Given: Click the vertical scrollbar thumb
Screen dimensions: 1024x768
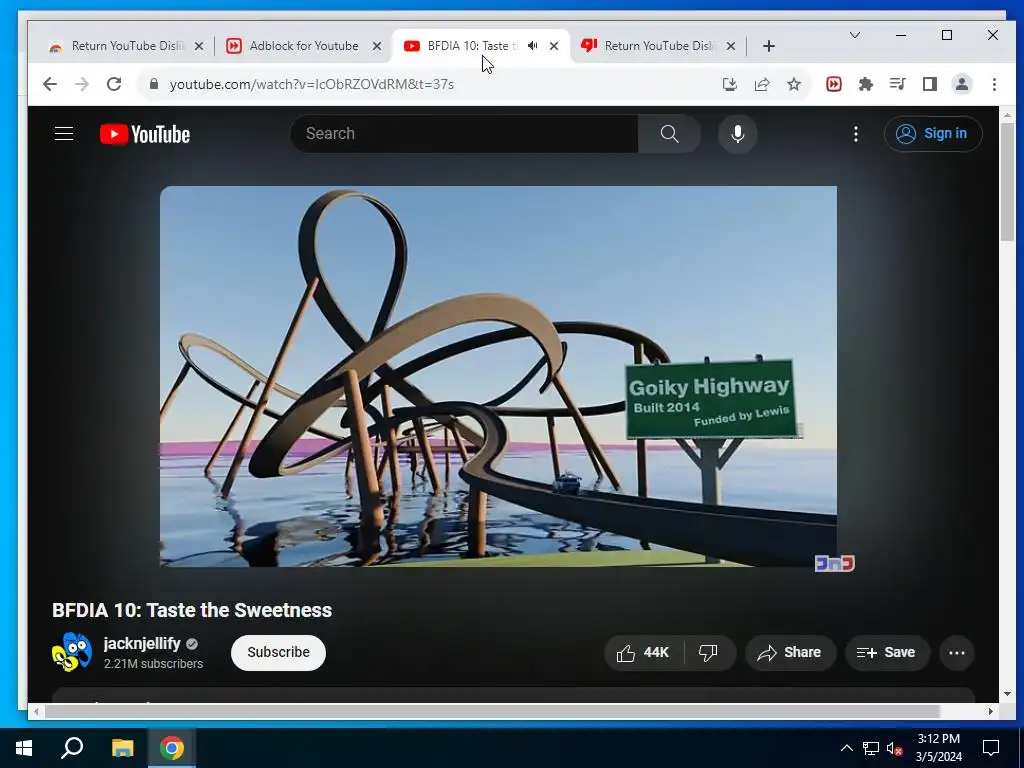Looking at the screenshot, I should 1008,181.
